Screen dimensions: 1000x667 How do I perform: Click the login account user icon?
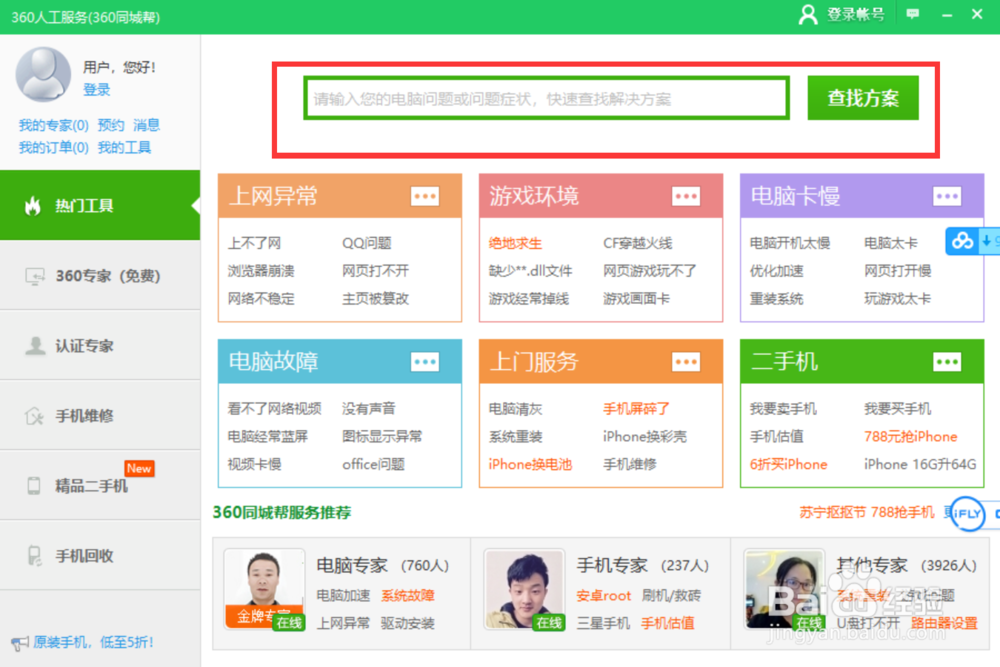click(808, 14)
